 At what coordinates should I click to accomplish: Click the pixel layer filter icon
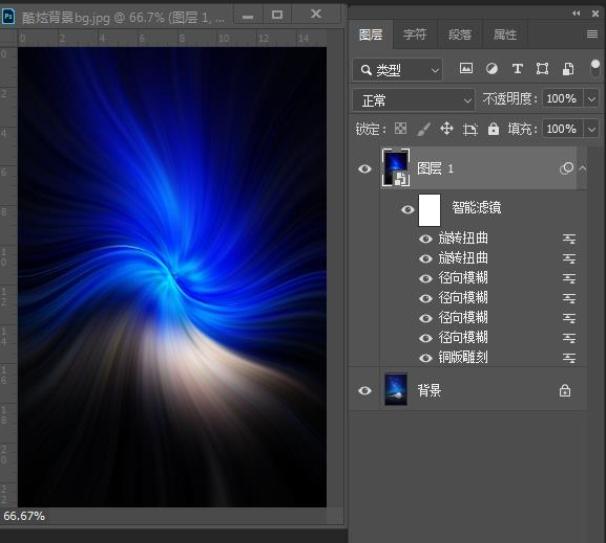click(x=466, y=69)
